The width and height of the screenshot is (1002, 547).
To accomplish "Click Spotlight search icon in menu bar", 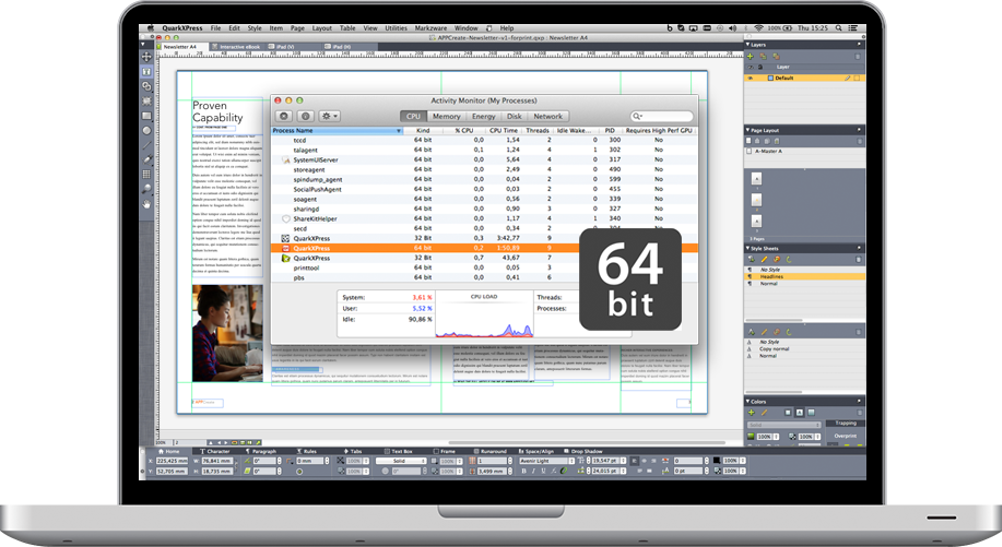I will [x=838, y=28].
